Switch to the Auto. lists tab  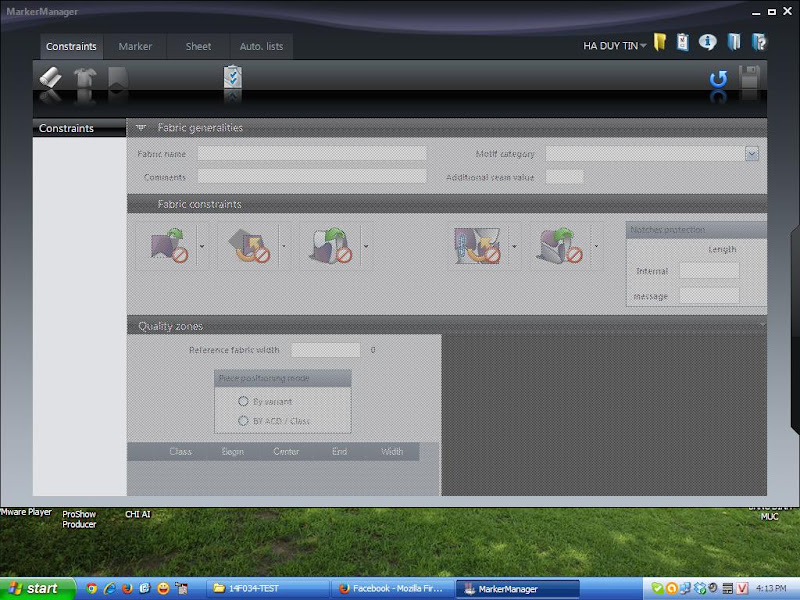261,46
